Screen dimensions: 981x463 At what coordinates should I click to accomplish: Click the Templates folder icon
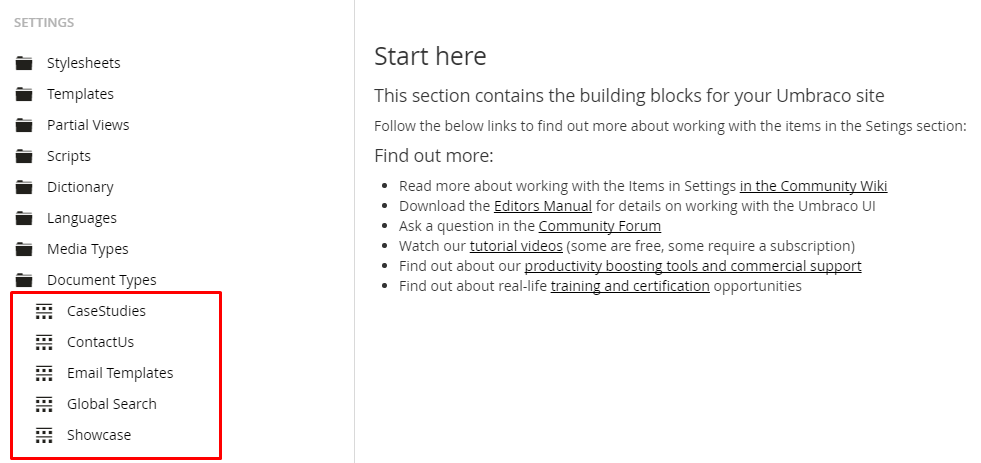click(x=24, y=94)
